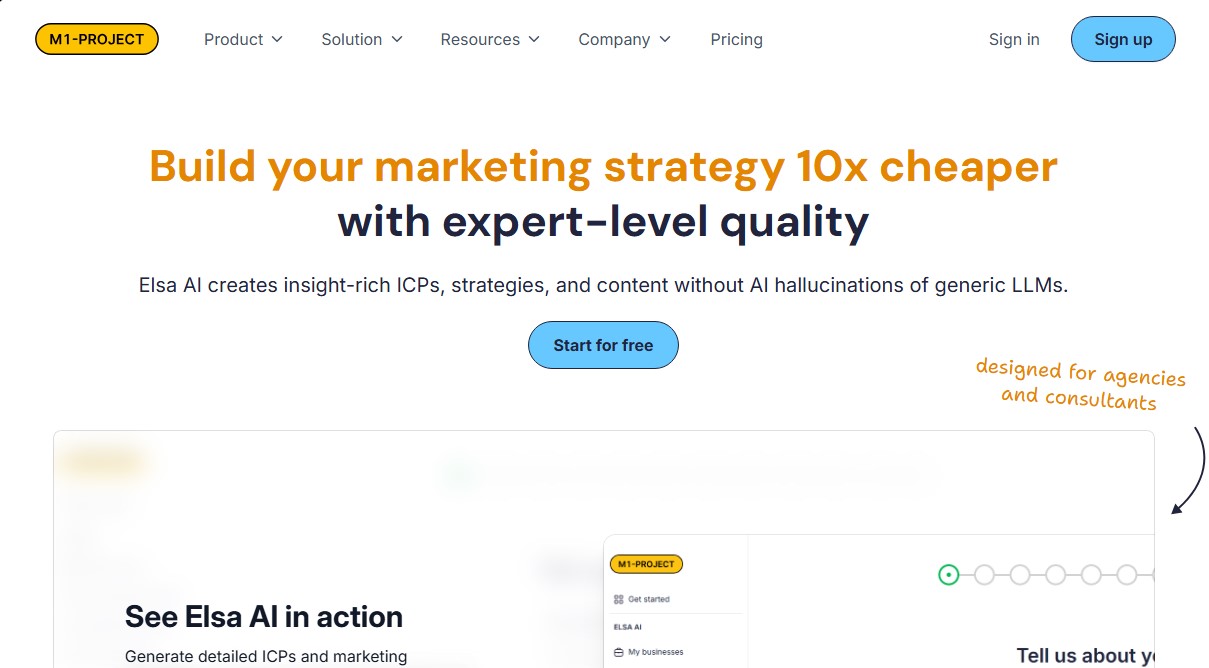Open the Resources dropdown menu
The height and width of the screenshot is (668, 1209).
point(490,39)
